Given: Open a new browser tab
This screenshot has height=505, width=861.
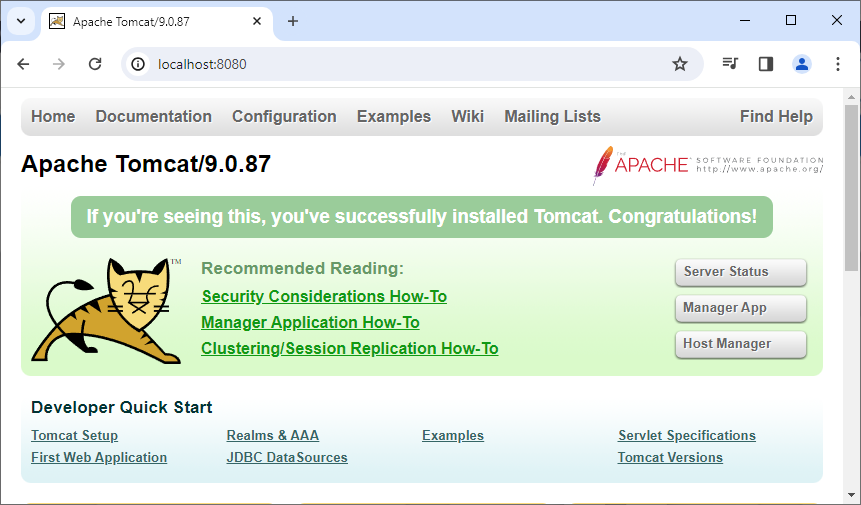Looking at the screenshot, I should click(293, 21).
